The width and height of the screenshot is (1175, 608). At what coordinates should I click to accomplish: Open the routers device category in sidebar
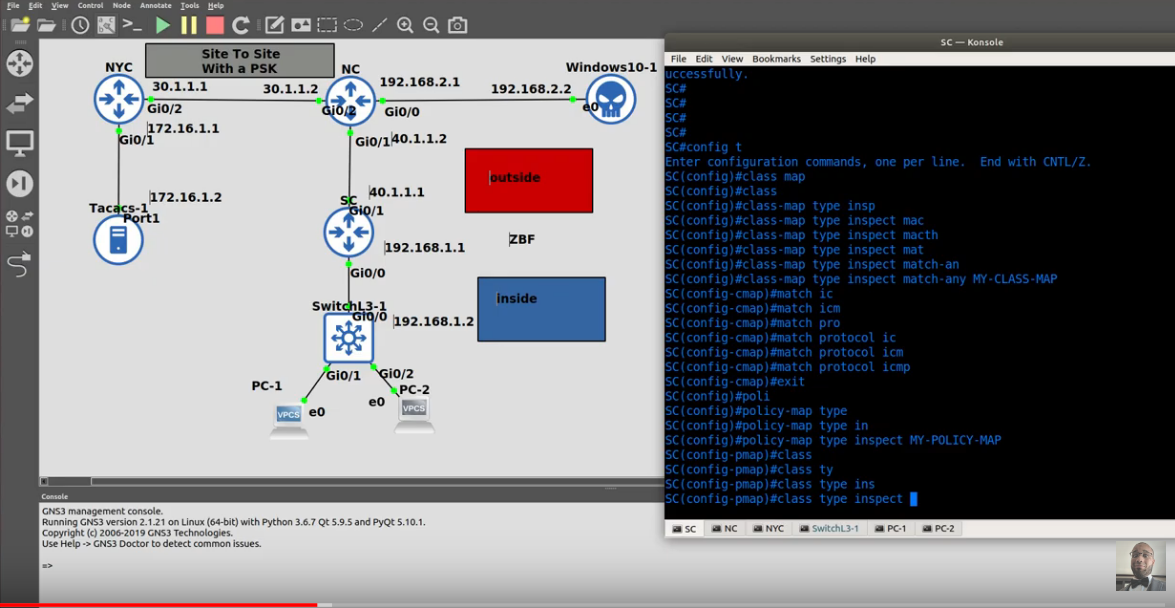coord(19,63)
